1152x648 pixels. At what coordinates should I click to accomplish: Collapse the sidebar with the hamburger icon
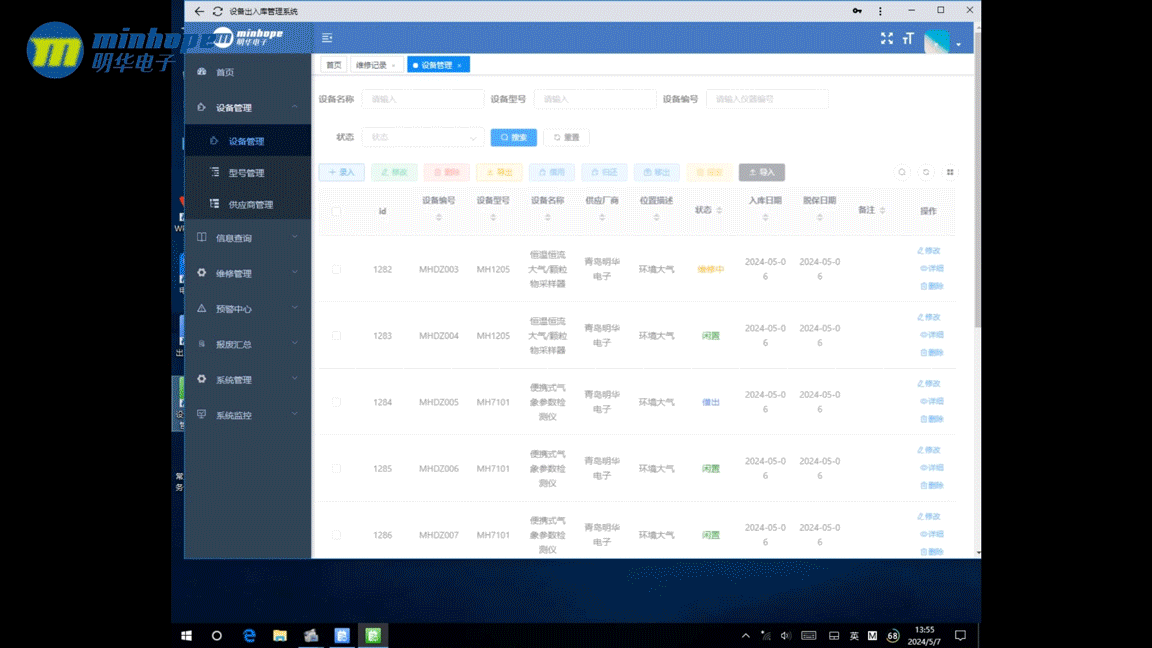pyautogui.click(x=327, y=38)
